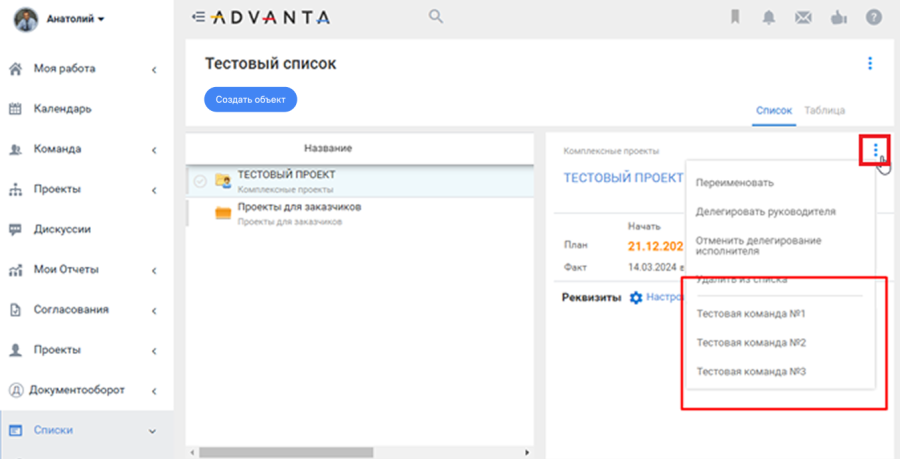Click the fact date 14.03.2024
Screen dimensions: 900x459
[653, 267]
